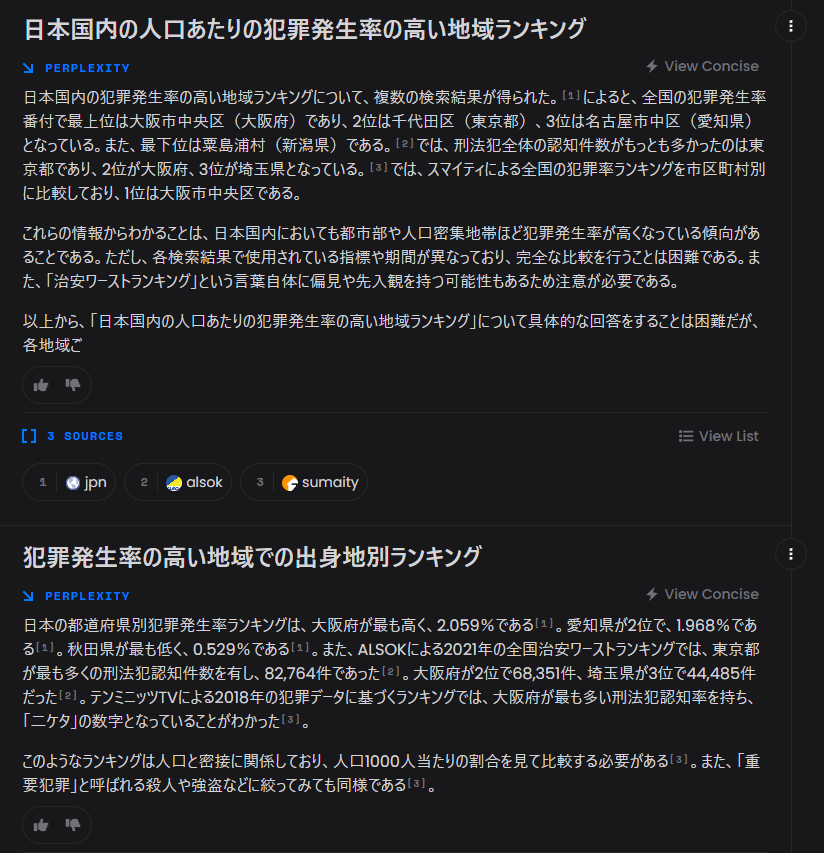Screen dimensions: 824x853
Task: Toggle sources to View List
Action: click(x=718, y=436)
